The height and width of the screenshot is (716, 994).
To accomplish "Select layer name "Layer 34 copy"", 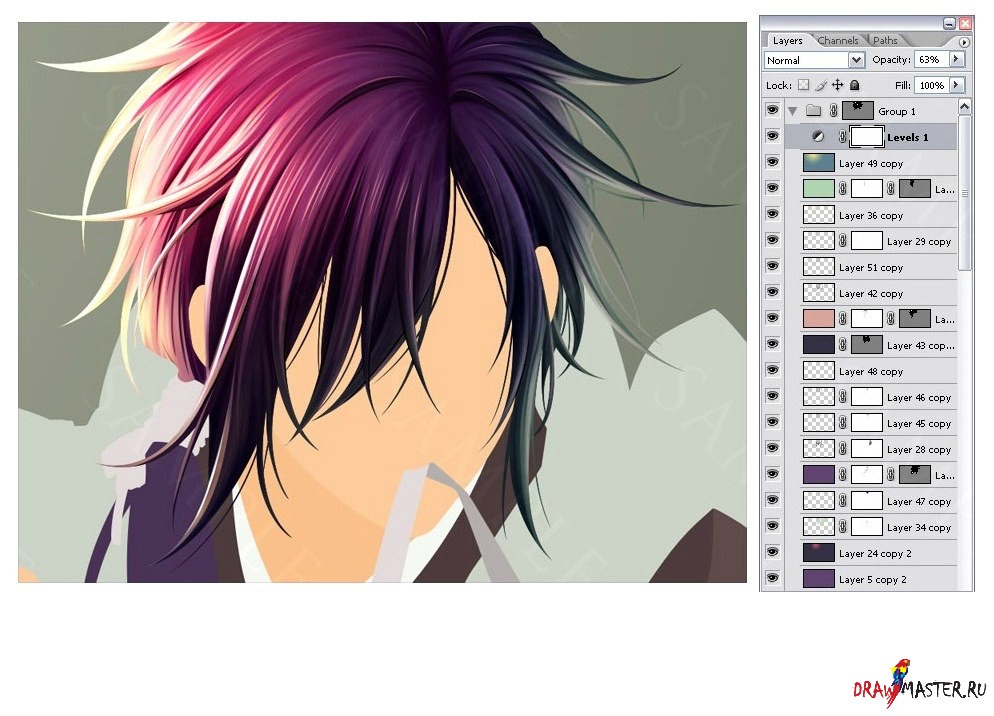I will pyautogui.click(x=919, y=528).
